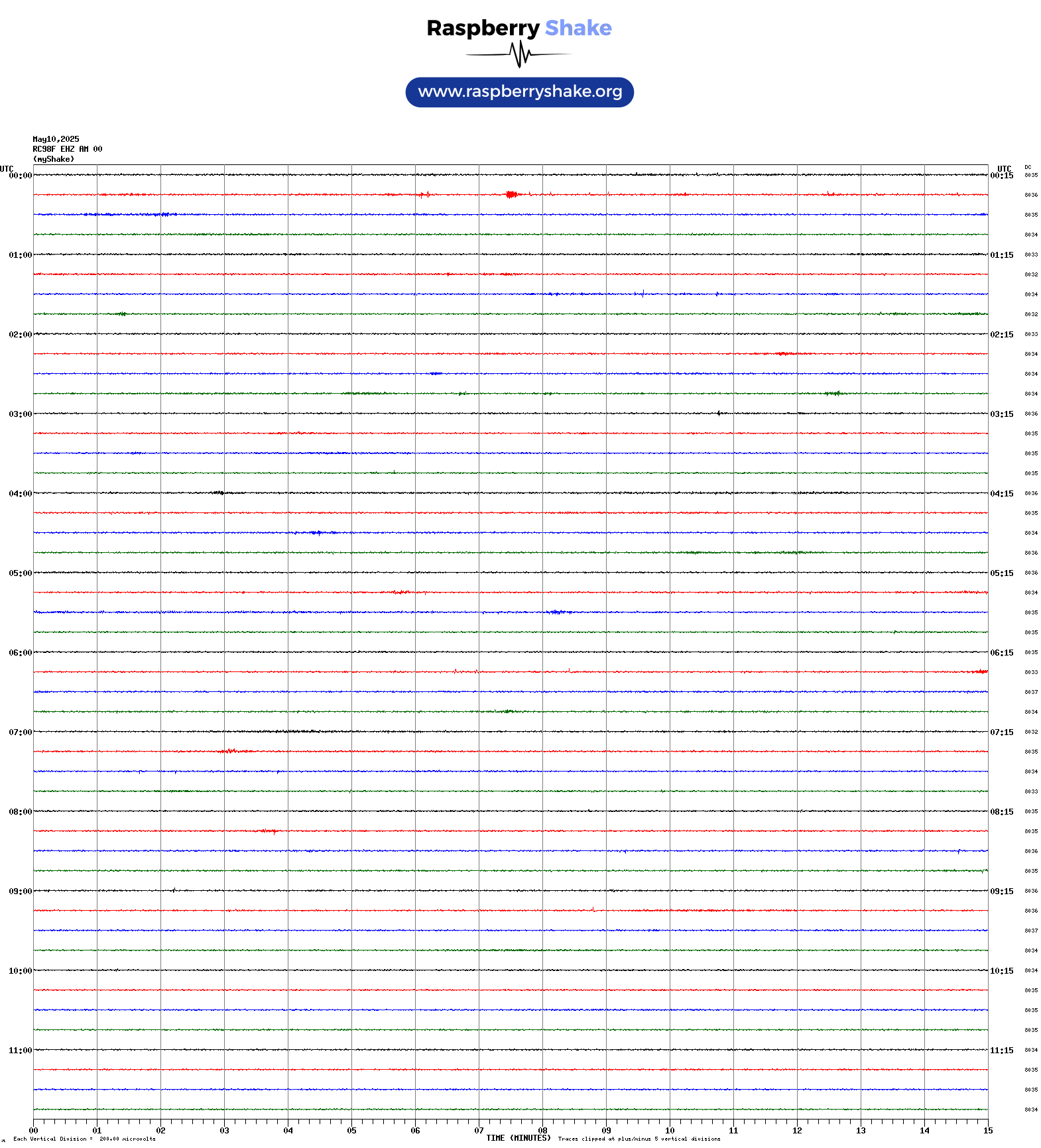
Task: Click the (myShake) station name
Action: [x=54, y=159]
